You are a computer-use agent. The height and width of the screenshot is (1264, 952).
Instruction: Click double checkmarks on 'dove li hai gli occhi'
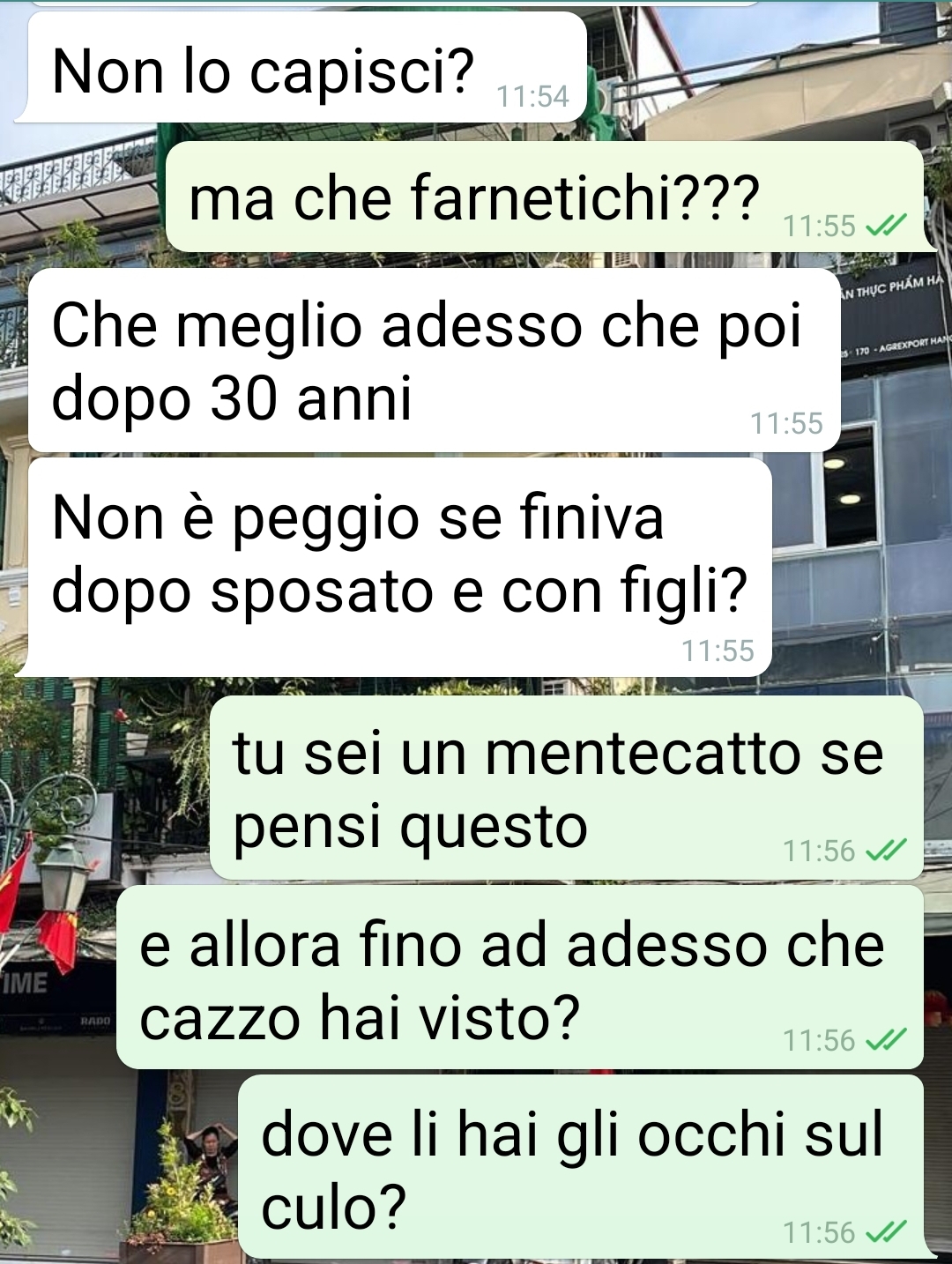click(886, 1231)
